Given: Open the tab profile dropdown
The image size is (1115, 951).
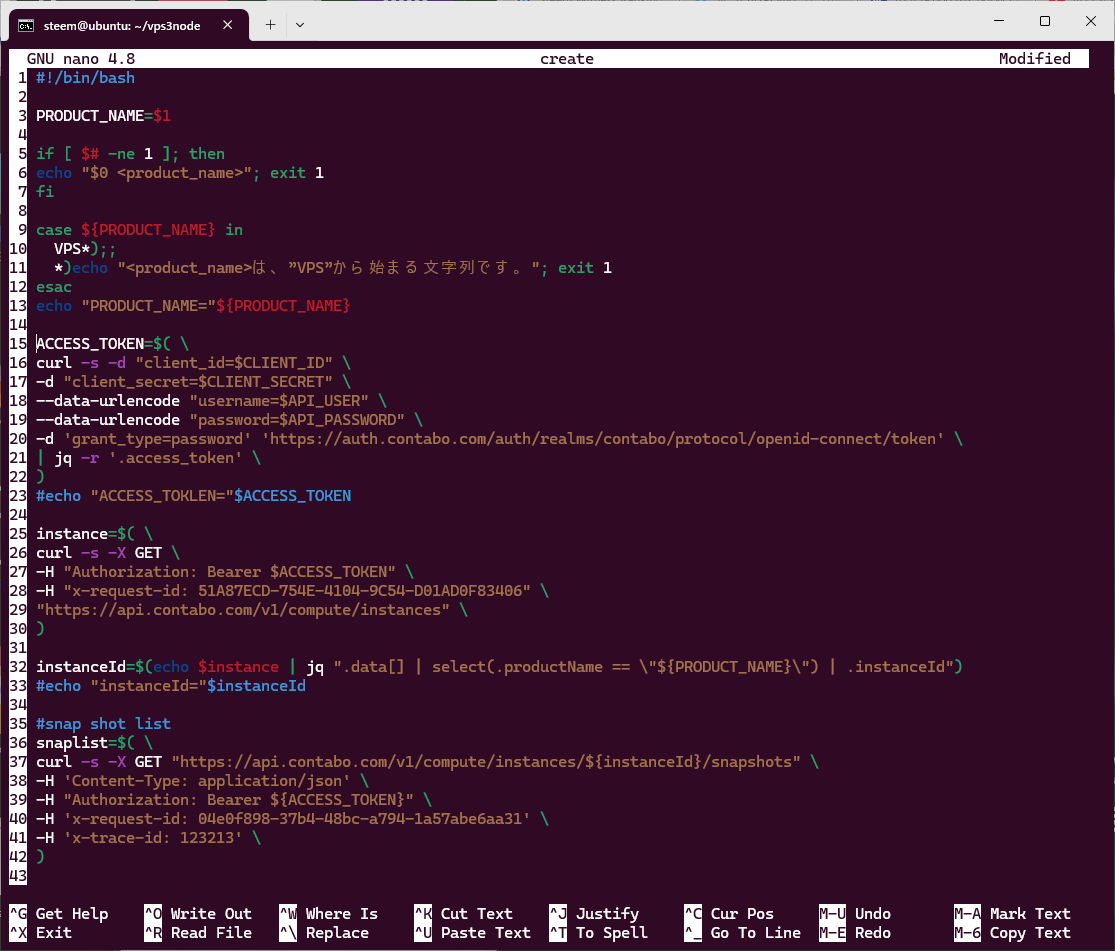Looking at the screenshot, I should pos(300,25).
